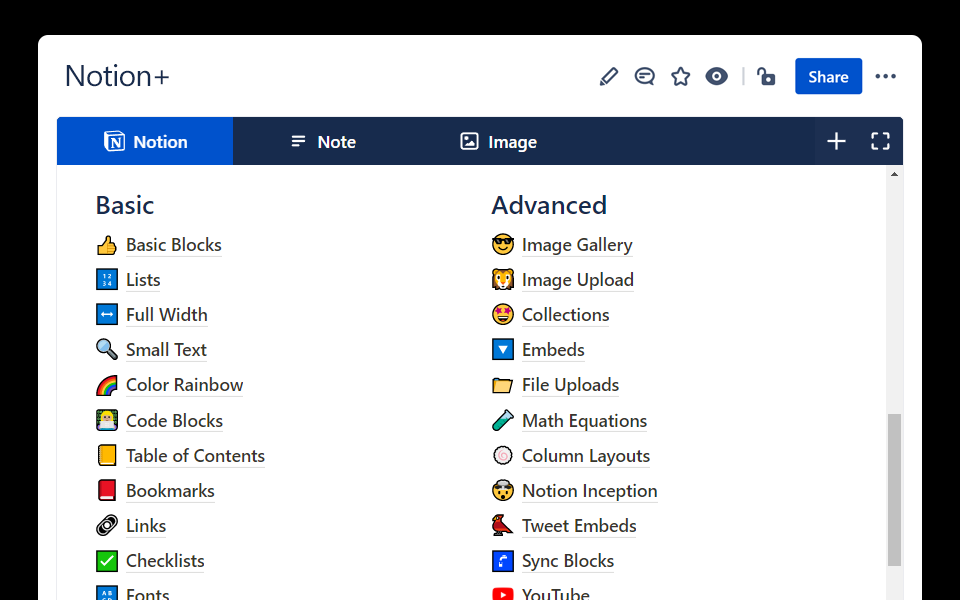960x600 pixels.
Task: Click the test tube icon beside Math Equations
Action: point(503,421)
